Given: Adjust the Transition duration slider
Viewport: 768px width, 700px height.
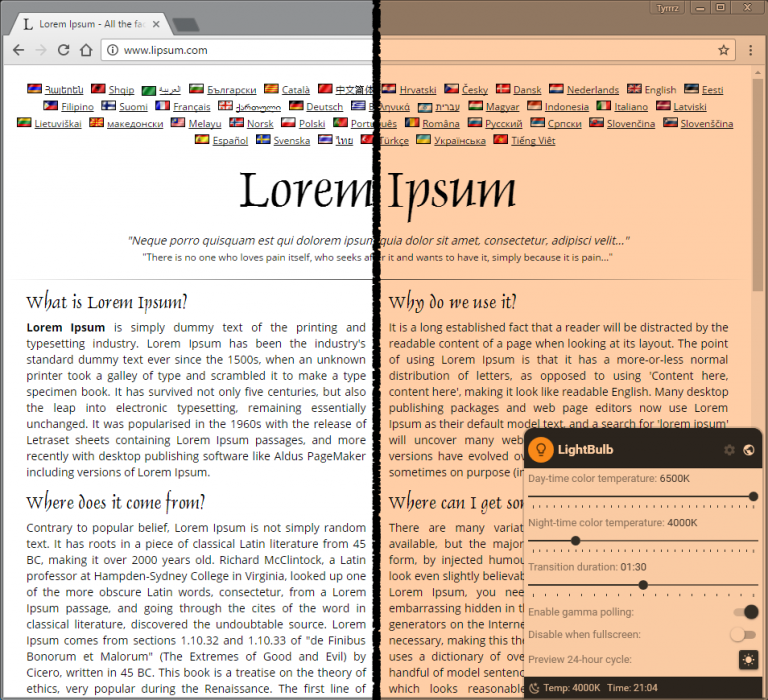Looking at the screenshot, I should pyautogui.click(x=643, y=585).
